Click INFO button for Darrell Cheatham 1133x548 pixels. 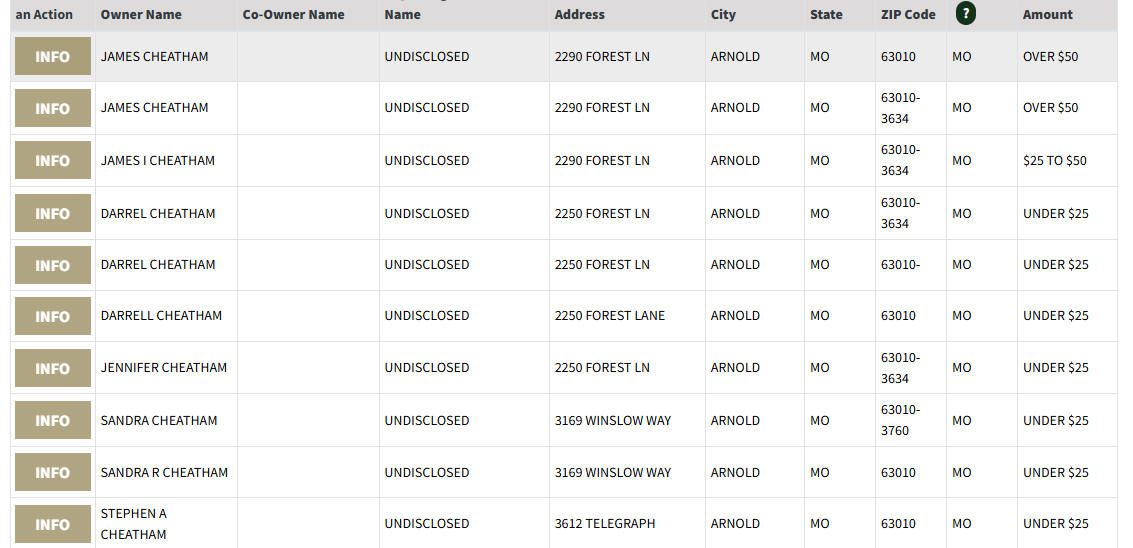click(53, 316)
